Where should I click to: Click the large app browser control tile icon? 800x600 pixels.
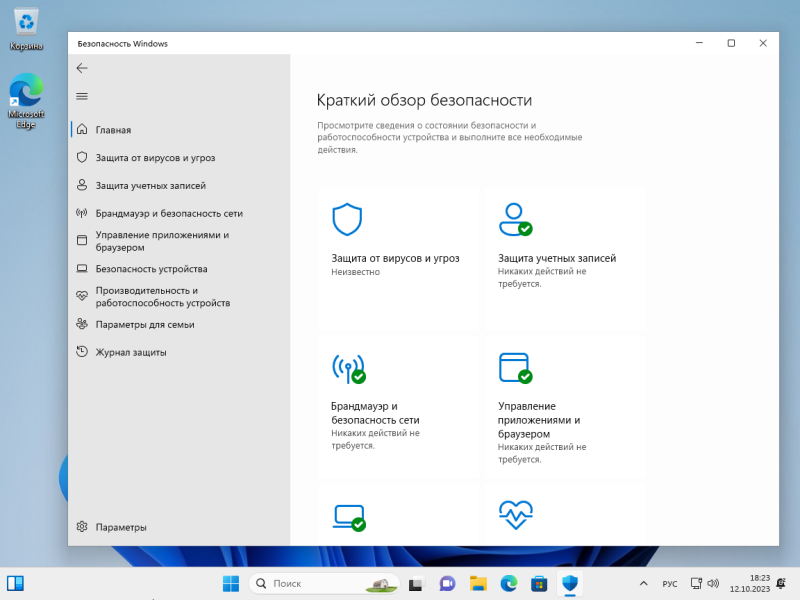tap(515, 368)
